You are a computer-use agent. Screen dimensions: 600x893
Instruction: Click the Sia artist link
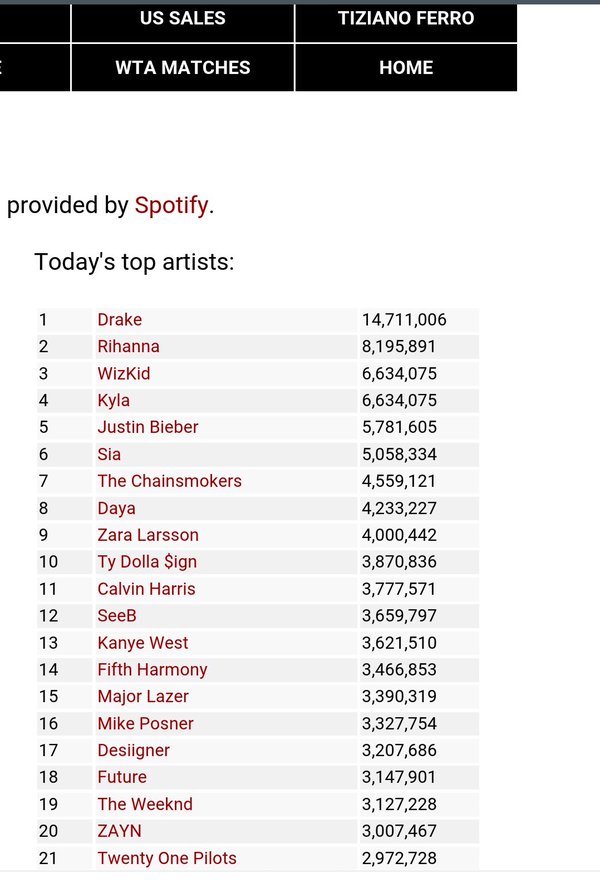(x=109, y=454)
